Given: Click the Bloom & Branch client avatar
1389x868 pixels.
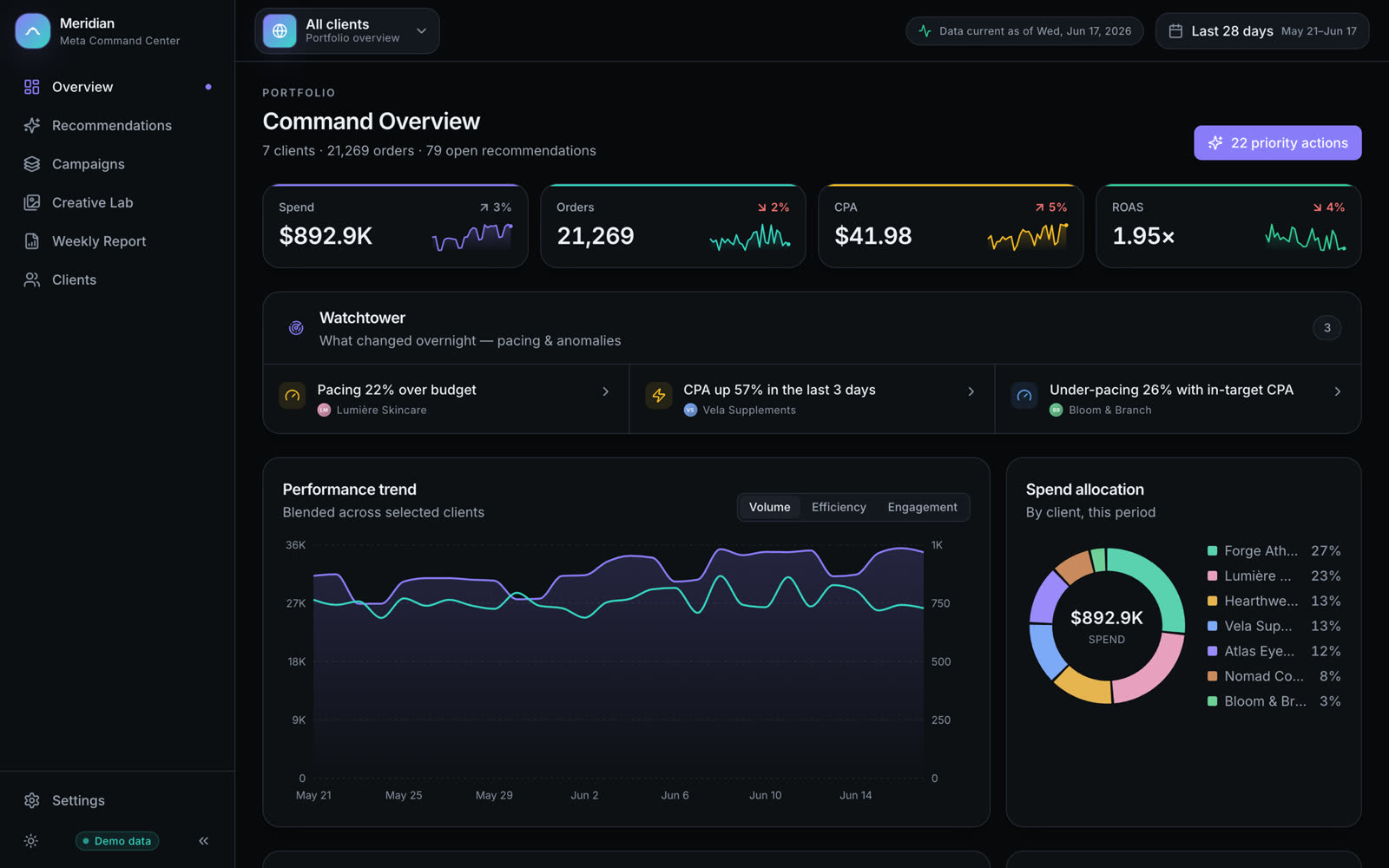Looking at the screenshot, I should (x=1057, y=410).
